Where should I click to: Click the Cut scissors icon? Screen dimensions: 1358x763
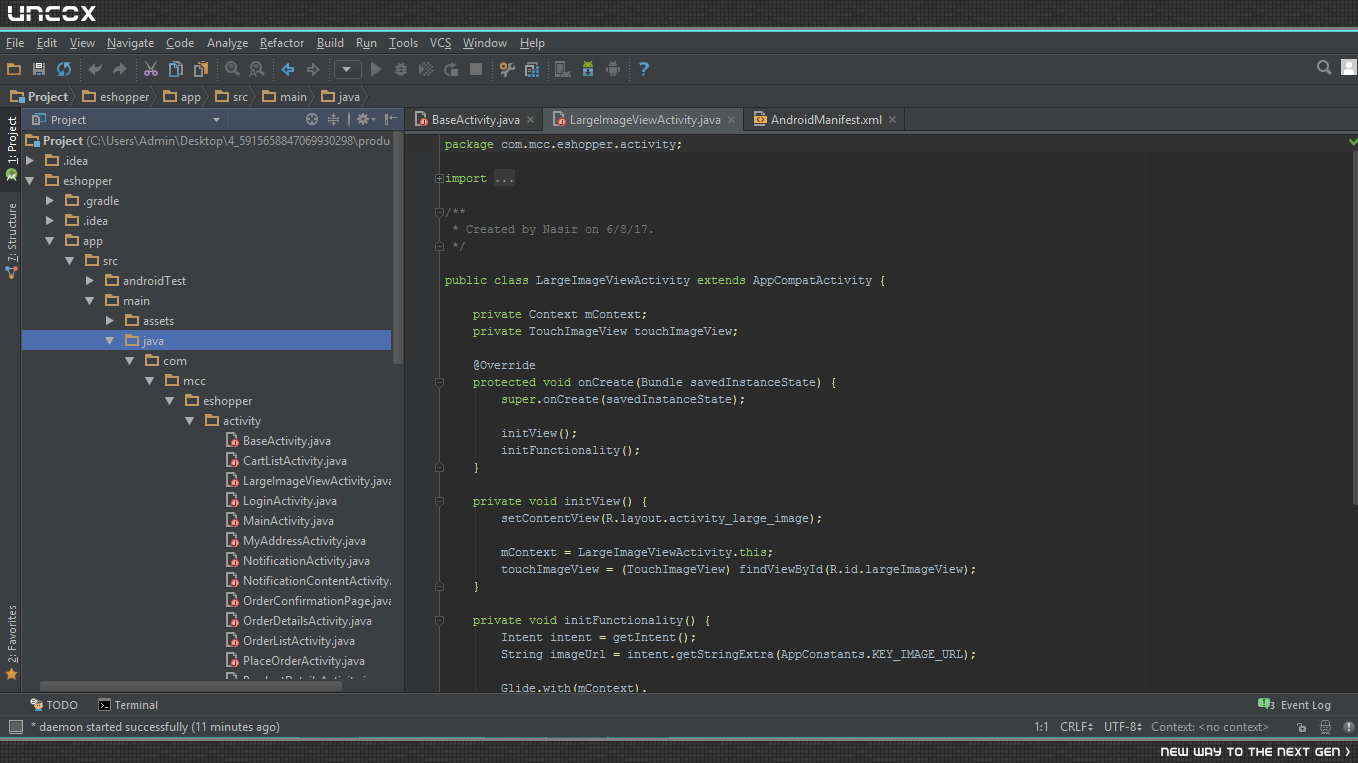(x=151, y=69)
